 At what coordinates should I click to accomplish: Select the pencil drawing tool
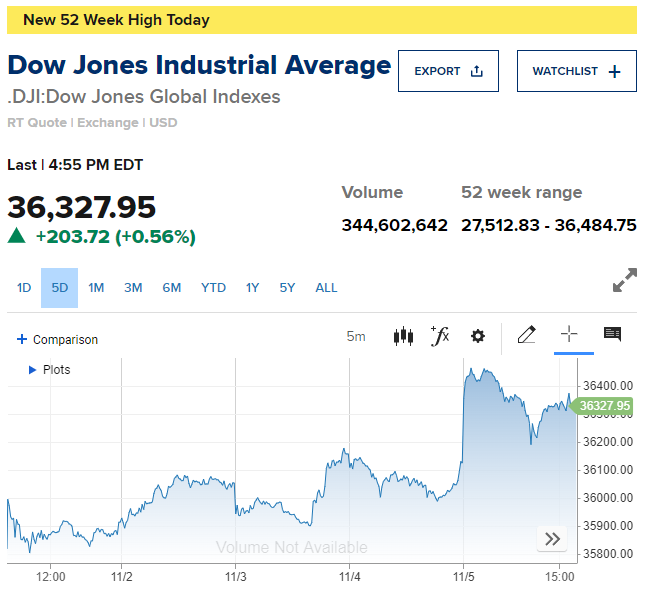[x=527, y=335]
